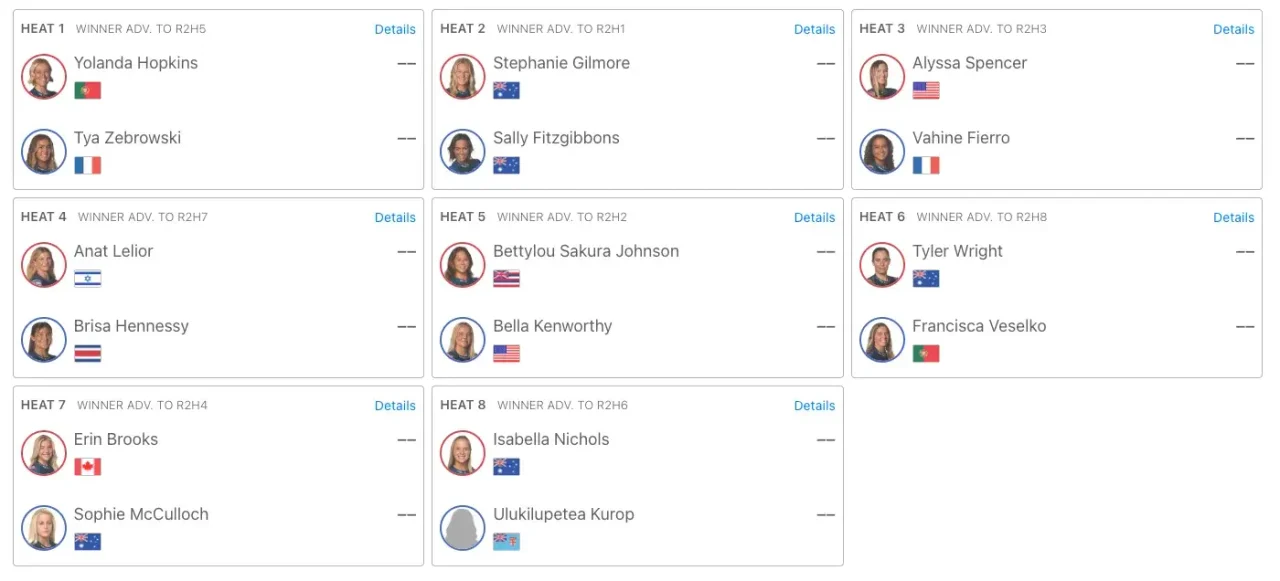The height and width of the screenshot is (581, 1280).
Task: Click Israel flag under Anat Lelior
Action: pyautogui.click(x=88, y=278)
